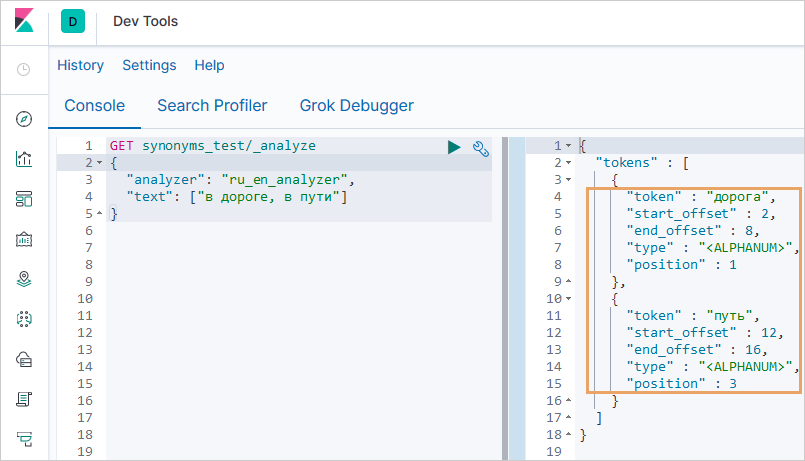
Task: Open the Settings link
Action: tap(149, 65)
